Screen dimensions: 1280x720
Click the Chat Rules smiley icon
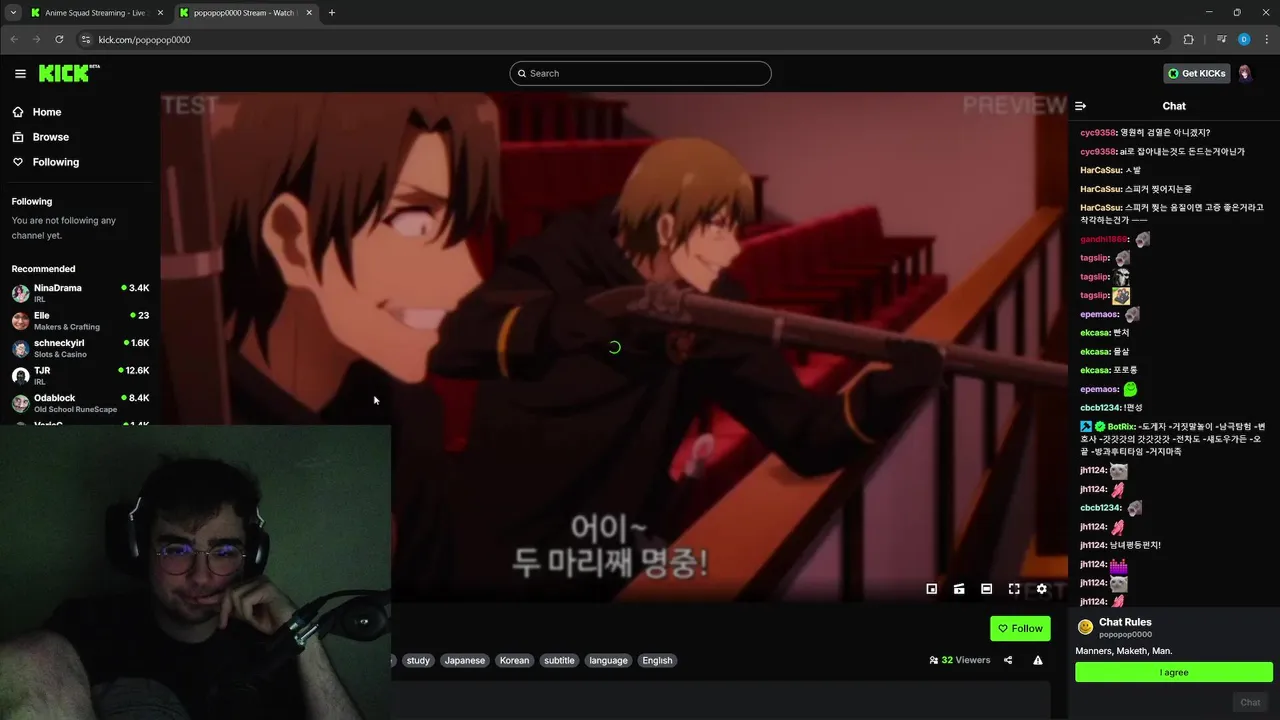pyautogui.click(x=1085, y=627)
